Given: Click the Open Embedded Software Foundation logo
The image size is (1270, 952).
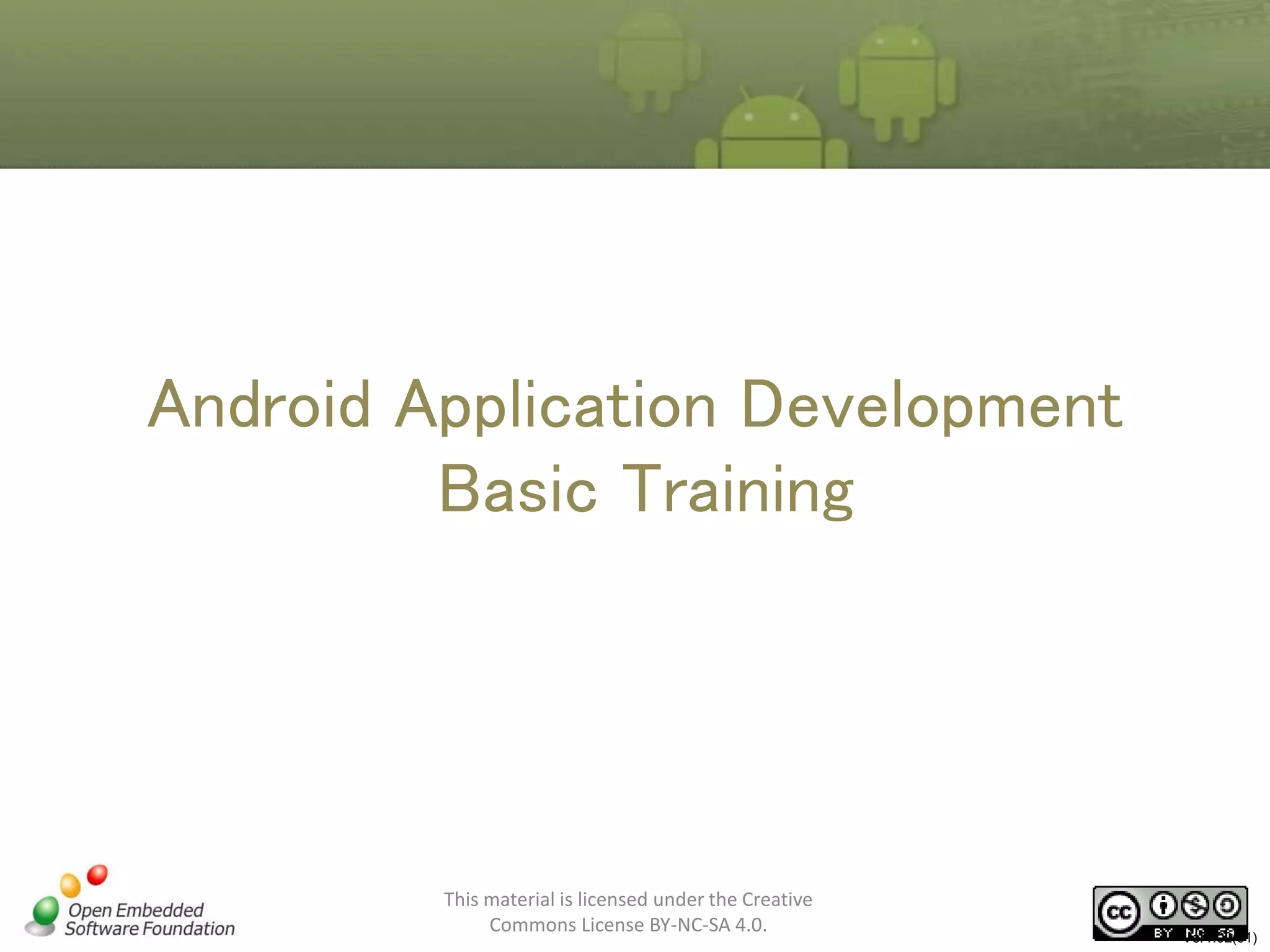Looking at the screenshot, I should [x=130, y=902].
